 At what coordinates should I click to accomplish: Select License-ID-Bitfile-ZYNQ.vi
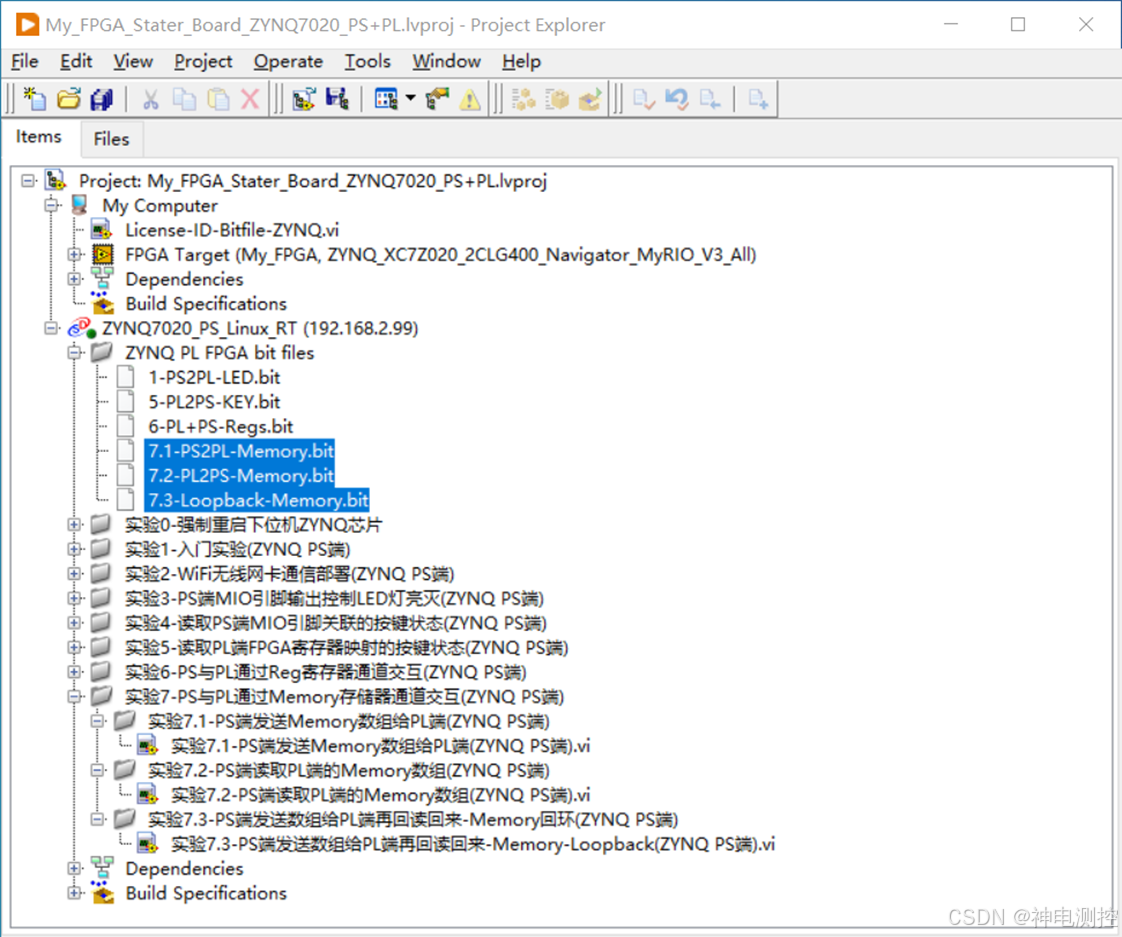pyautogui.click(x=232, y=230)
